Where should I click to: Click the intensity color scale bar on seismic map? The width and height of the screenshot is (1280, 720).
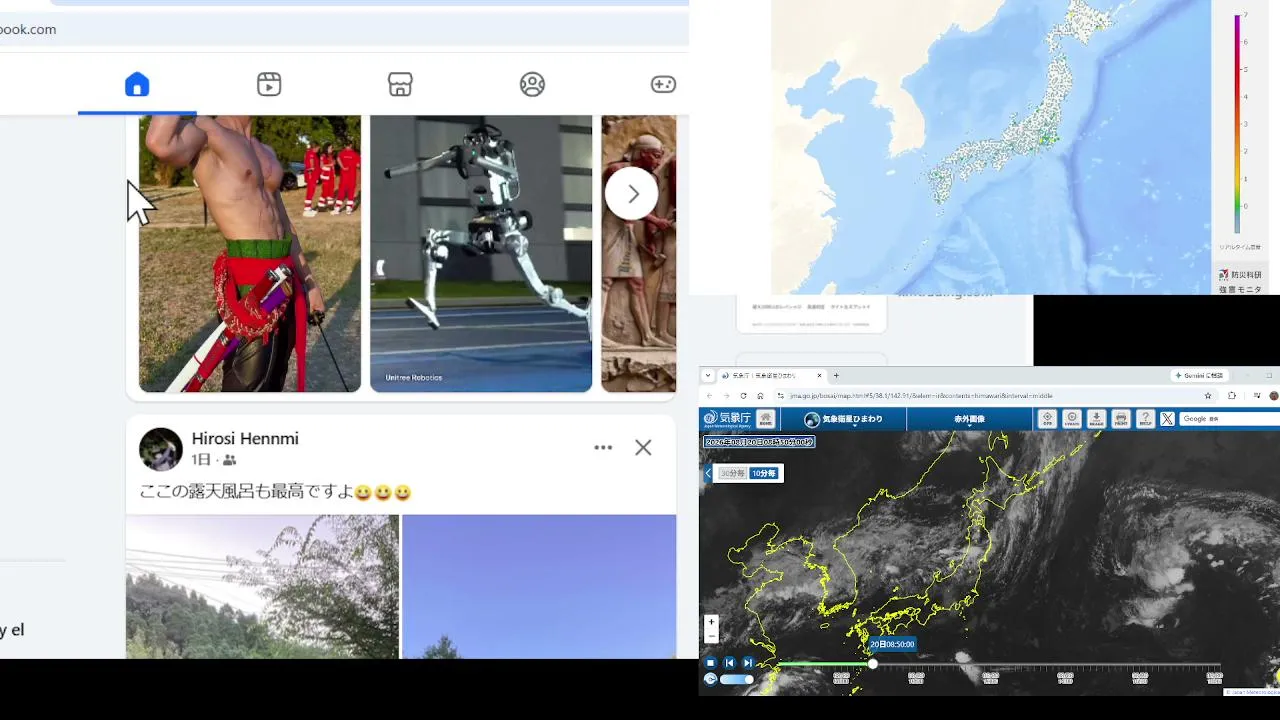click(x=1238, y=125)
